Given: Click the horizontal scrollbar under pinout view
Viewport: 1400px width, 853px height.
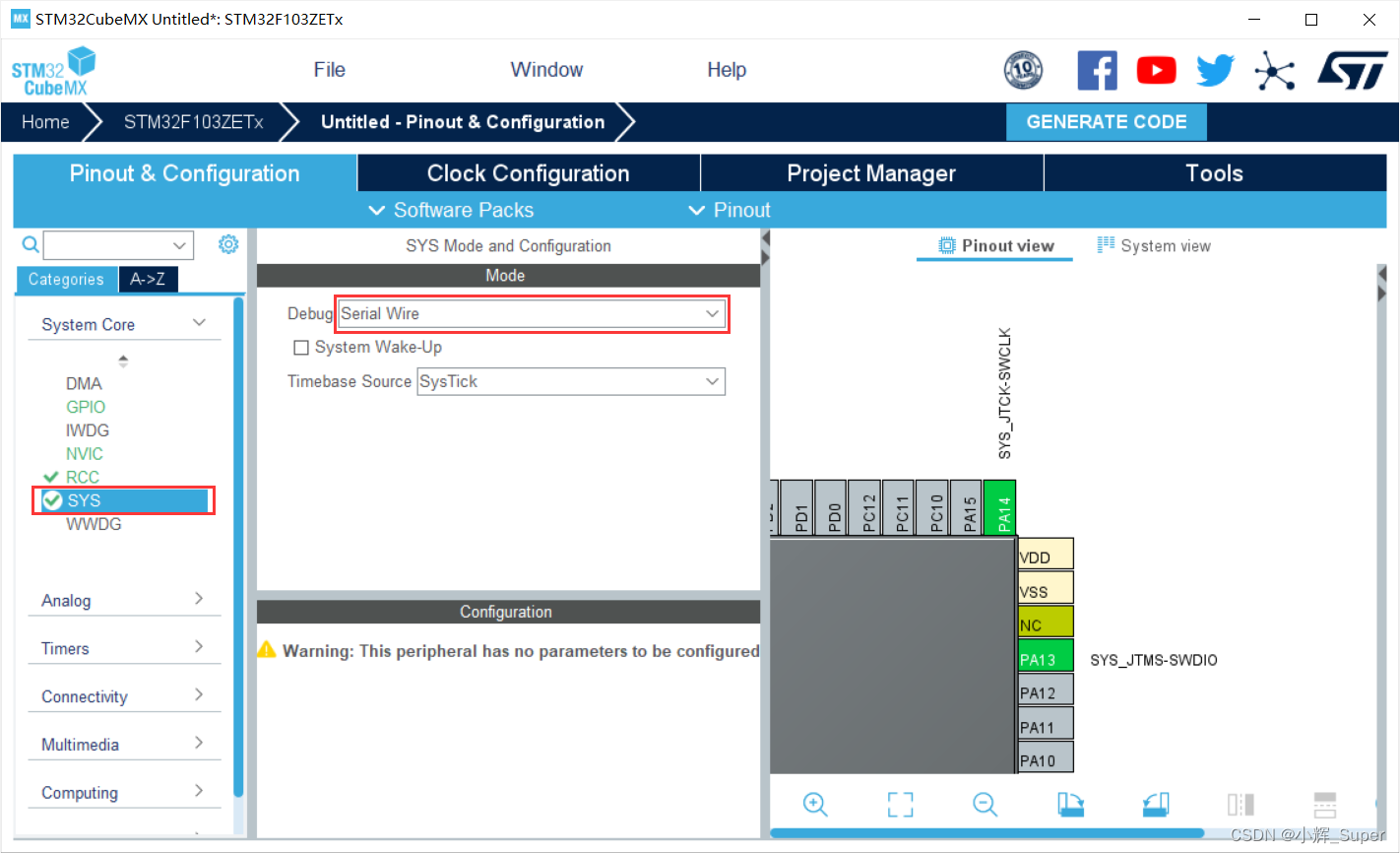Looking at the screenshot, I should click(986, 833).
